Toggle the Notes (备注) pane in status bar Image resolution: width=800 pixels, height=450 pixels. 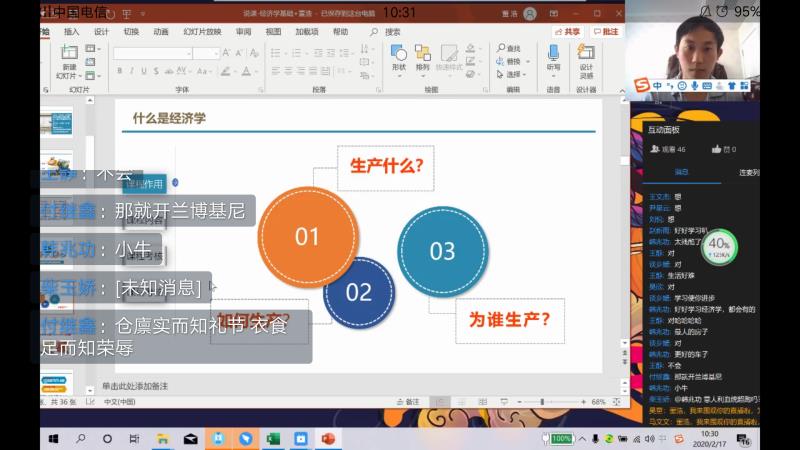point(408,402)
